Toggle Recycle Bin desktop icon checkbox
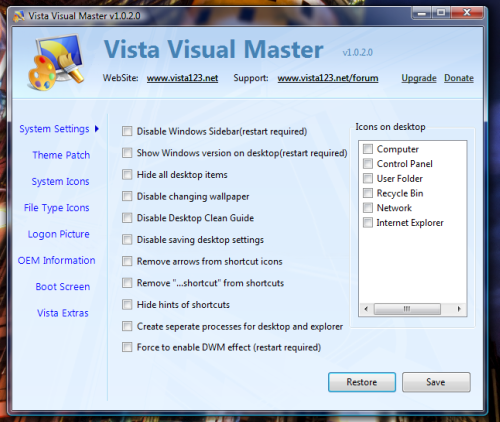Screen dimensions: 500x422 pyautogui.click(x=368, y=193)
